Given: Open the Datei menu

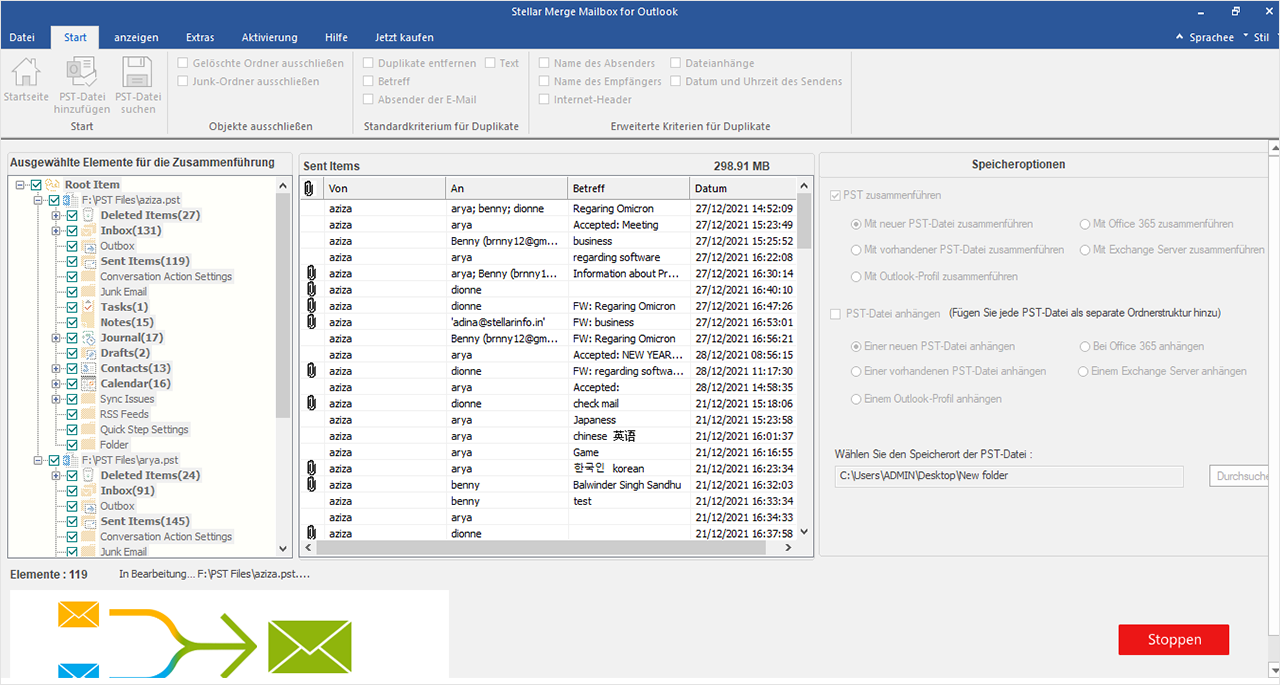Looking at the screenshot, I should 22,37.
